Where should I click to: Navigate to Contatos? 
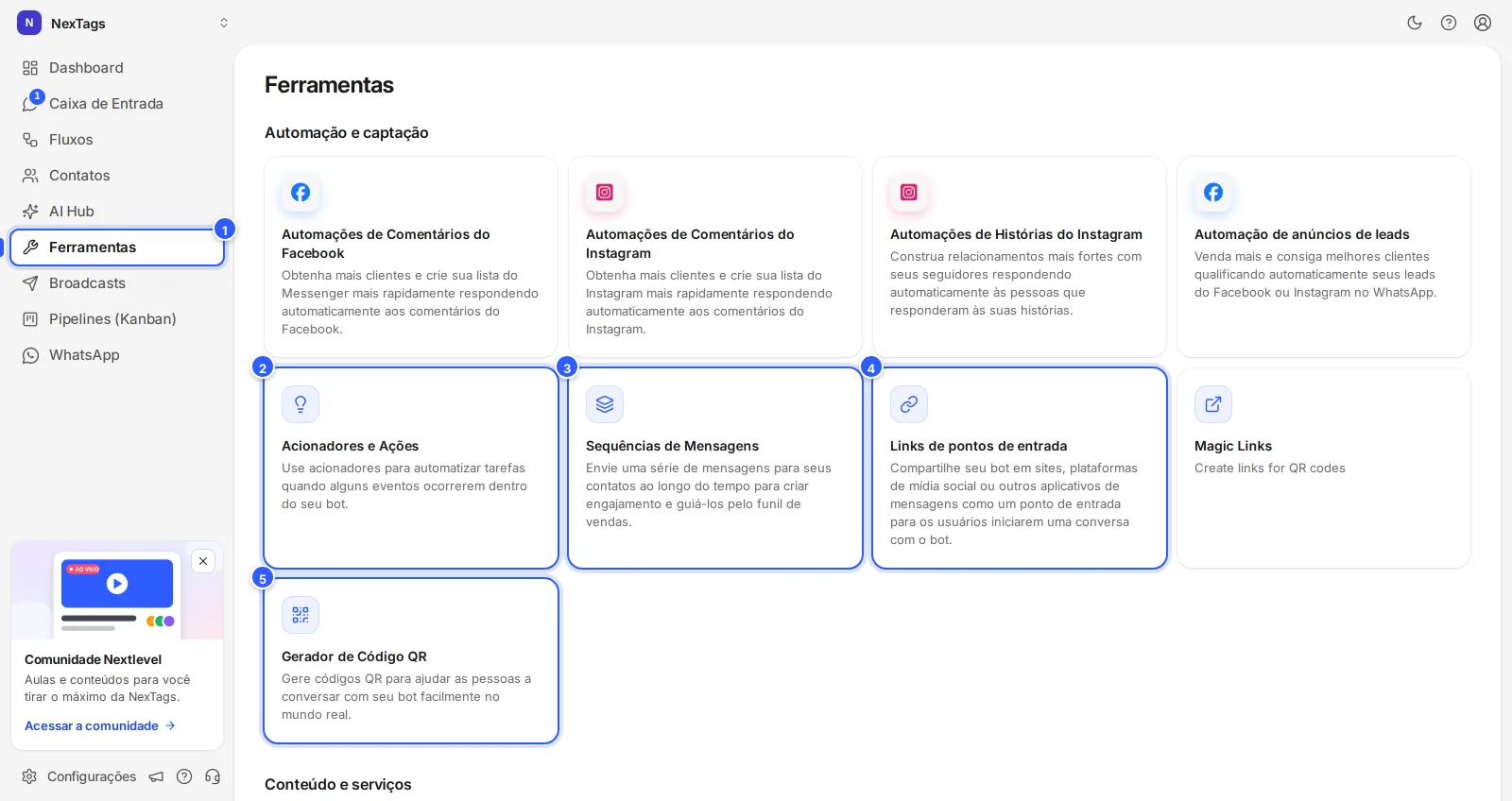click(117, 176)
